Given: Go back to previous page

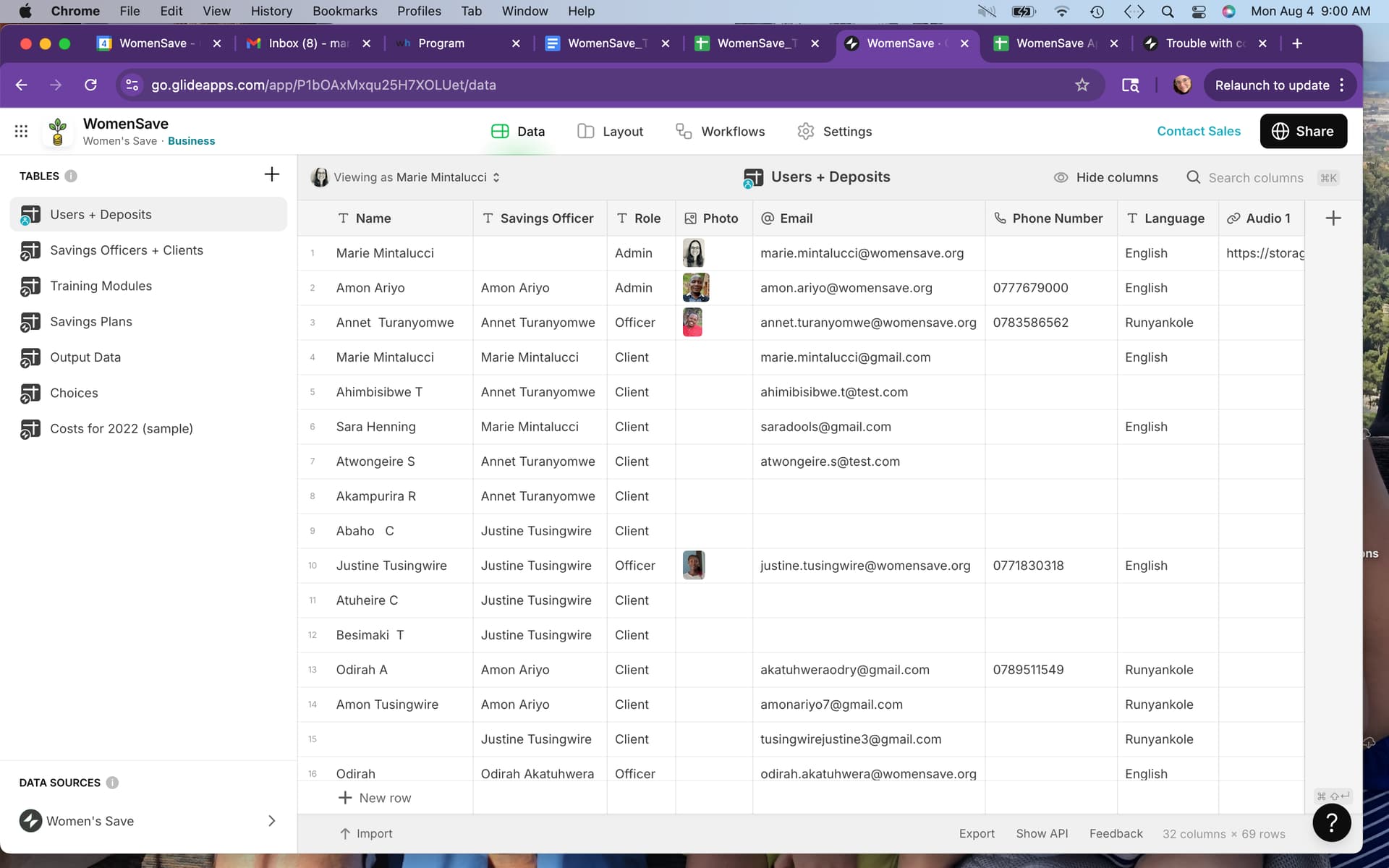Looking at the screenshot, I should pyautogui.click(x=21, y=85).
